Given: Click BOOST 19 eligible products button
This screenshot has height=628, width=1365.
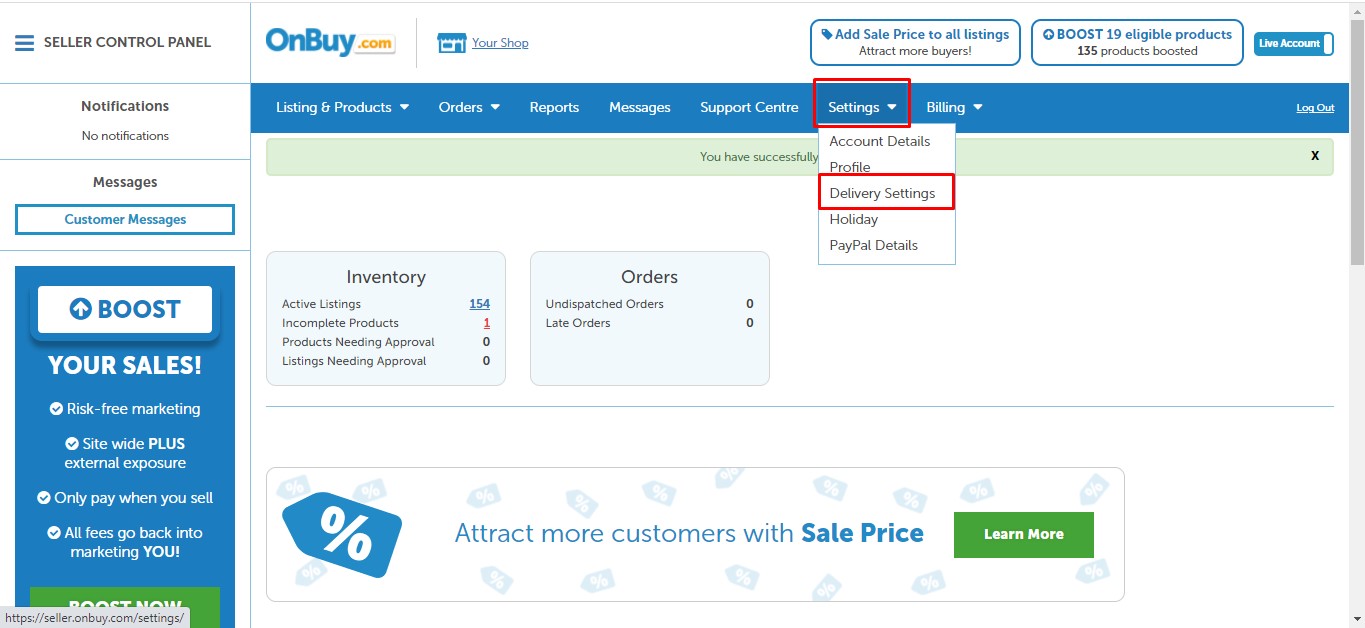Looking at the screenshot, I should 1137,42.
